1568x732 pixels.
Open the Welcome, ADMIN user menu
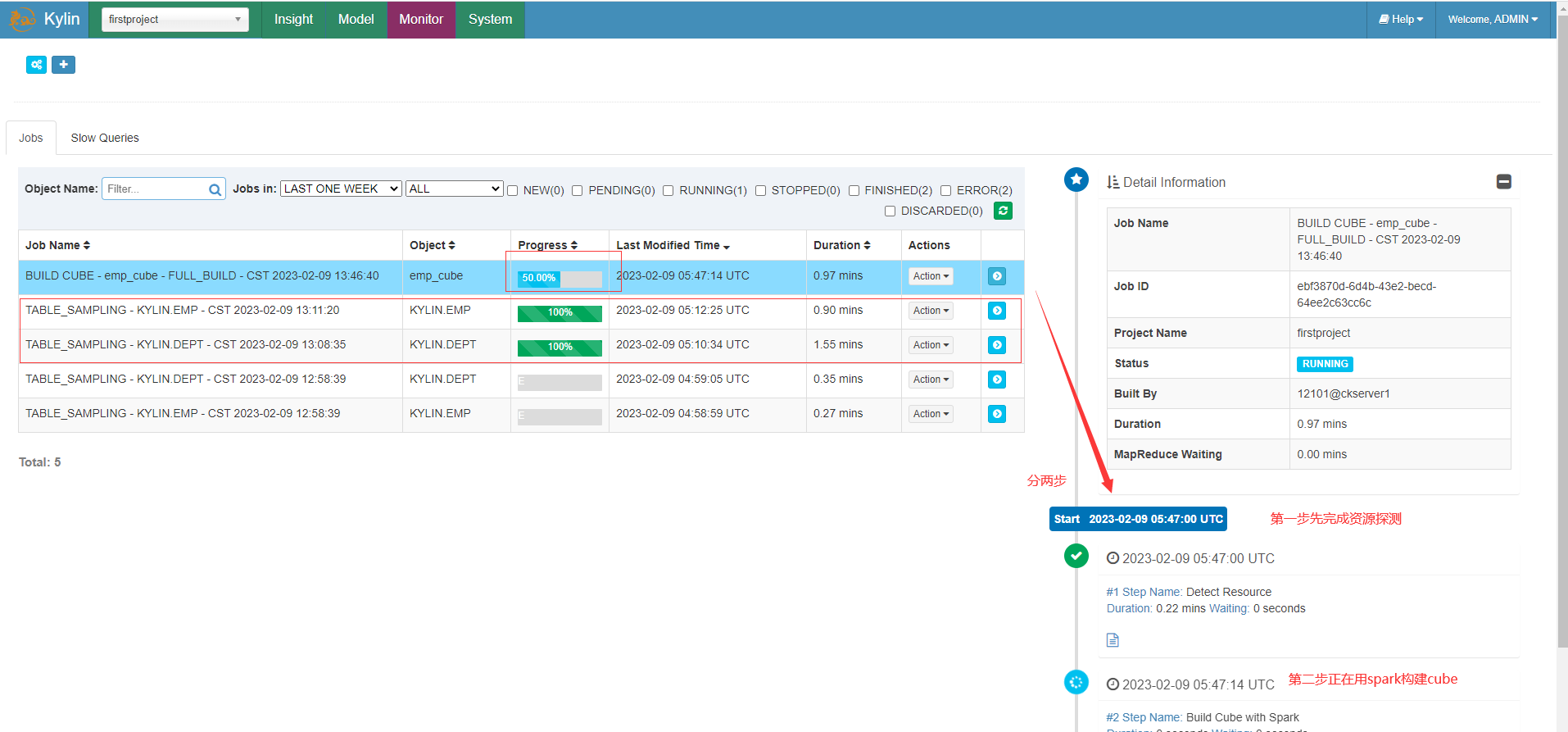[x=1493, y=19]
